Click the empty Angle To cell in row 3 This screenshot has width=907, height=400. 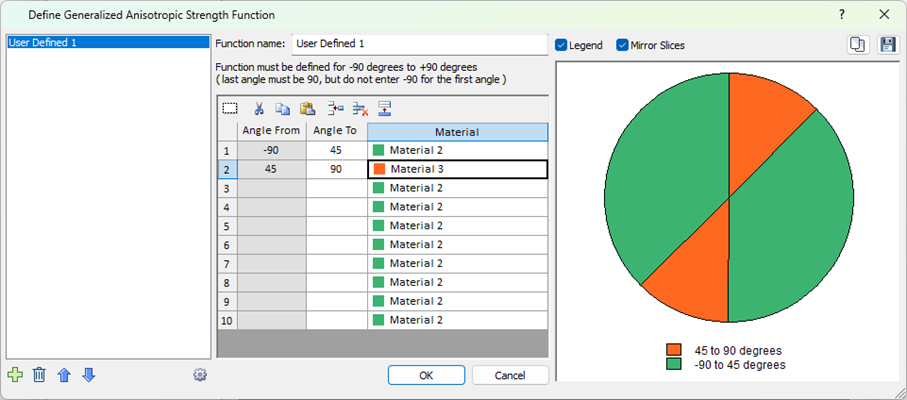tap(337, 188)
